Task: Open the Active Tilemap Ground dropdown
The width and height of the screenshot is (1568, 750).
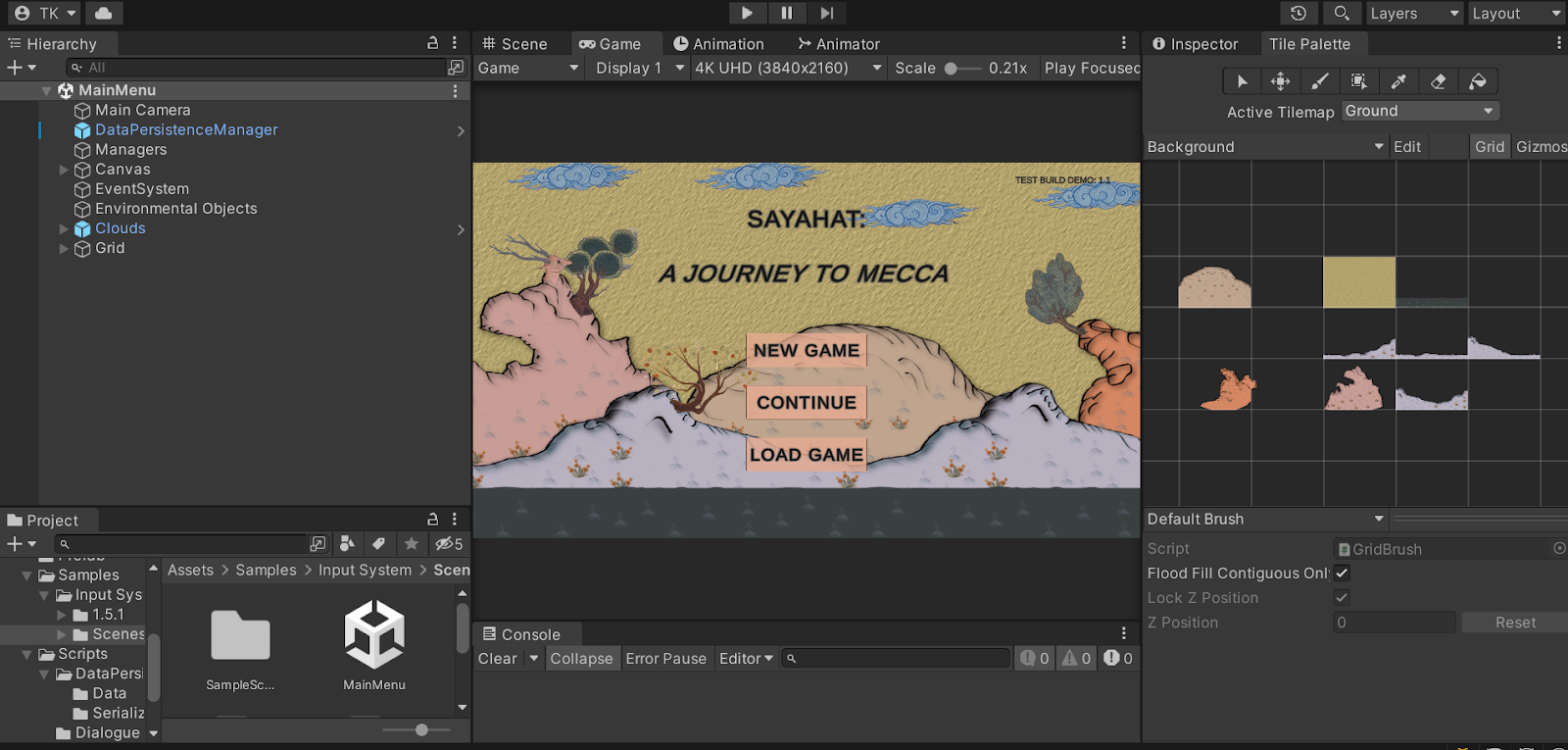Action: coord(1420,111)
